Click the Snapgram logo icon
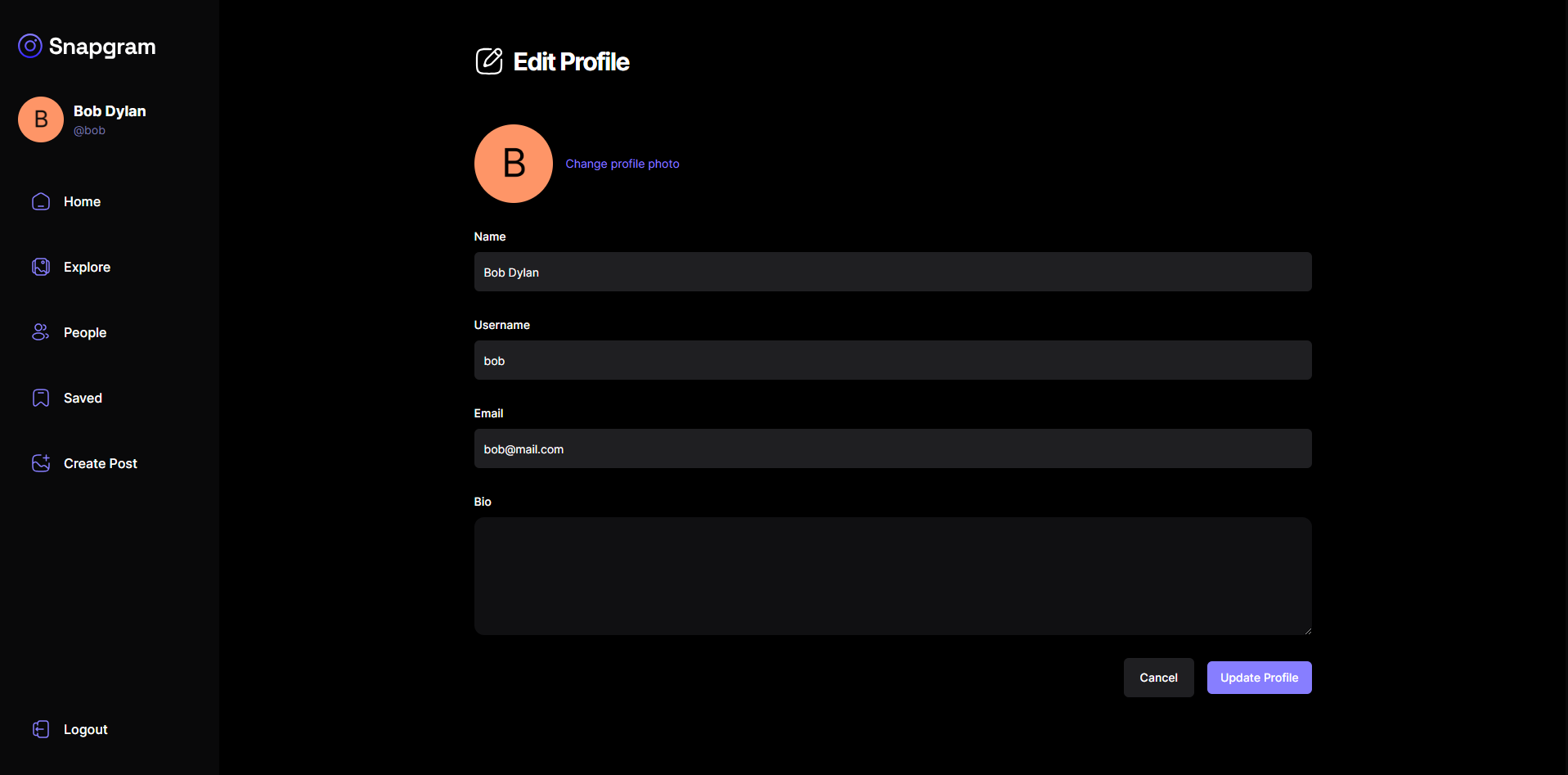Image resolution: width=1568 pixels, height=775 pixels. pos(30,46)
